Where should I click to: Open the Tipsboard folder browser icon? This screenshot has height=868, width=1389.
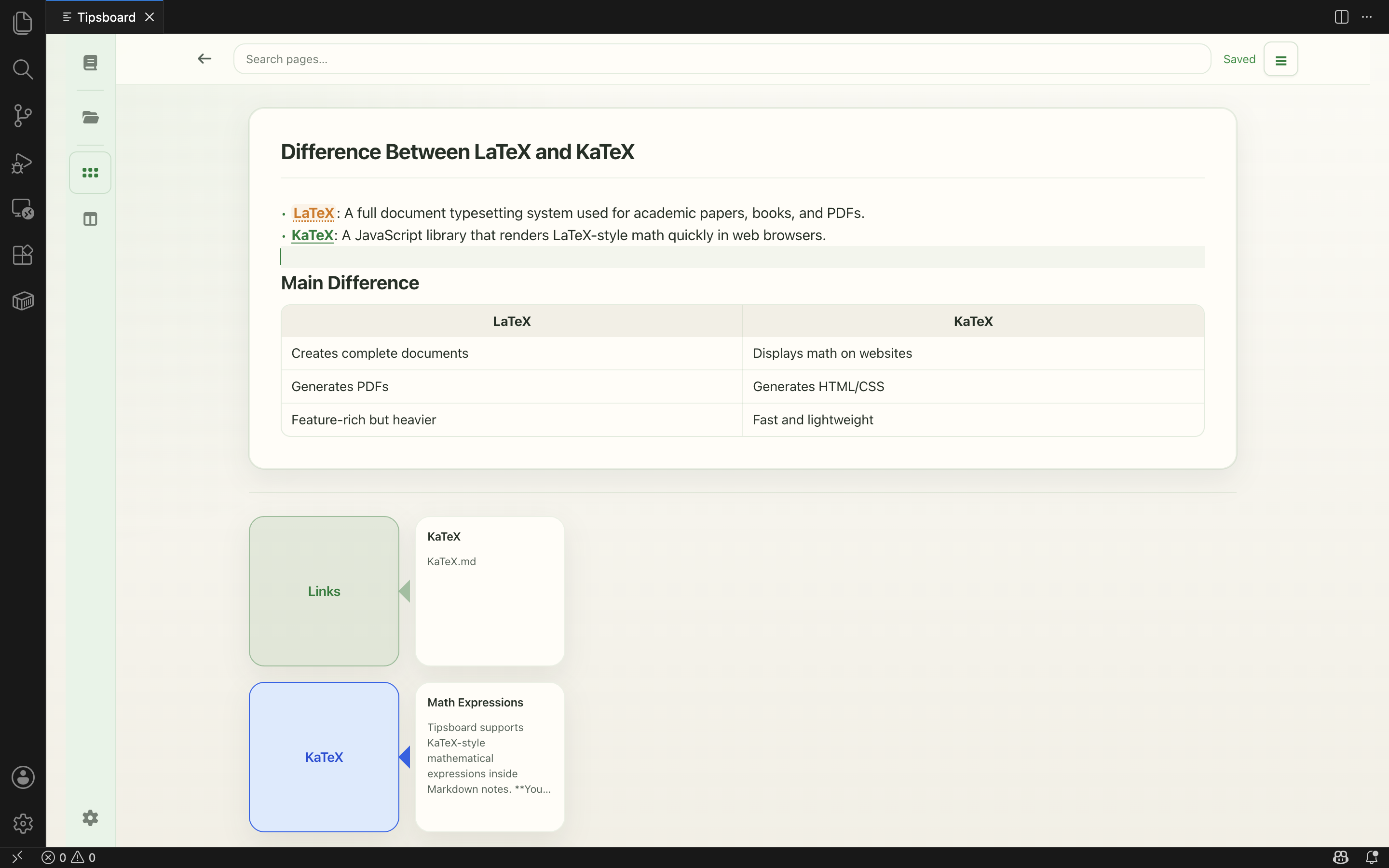[x=90, y=118]
